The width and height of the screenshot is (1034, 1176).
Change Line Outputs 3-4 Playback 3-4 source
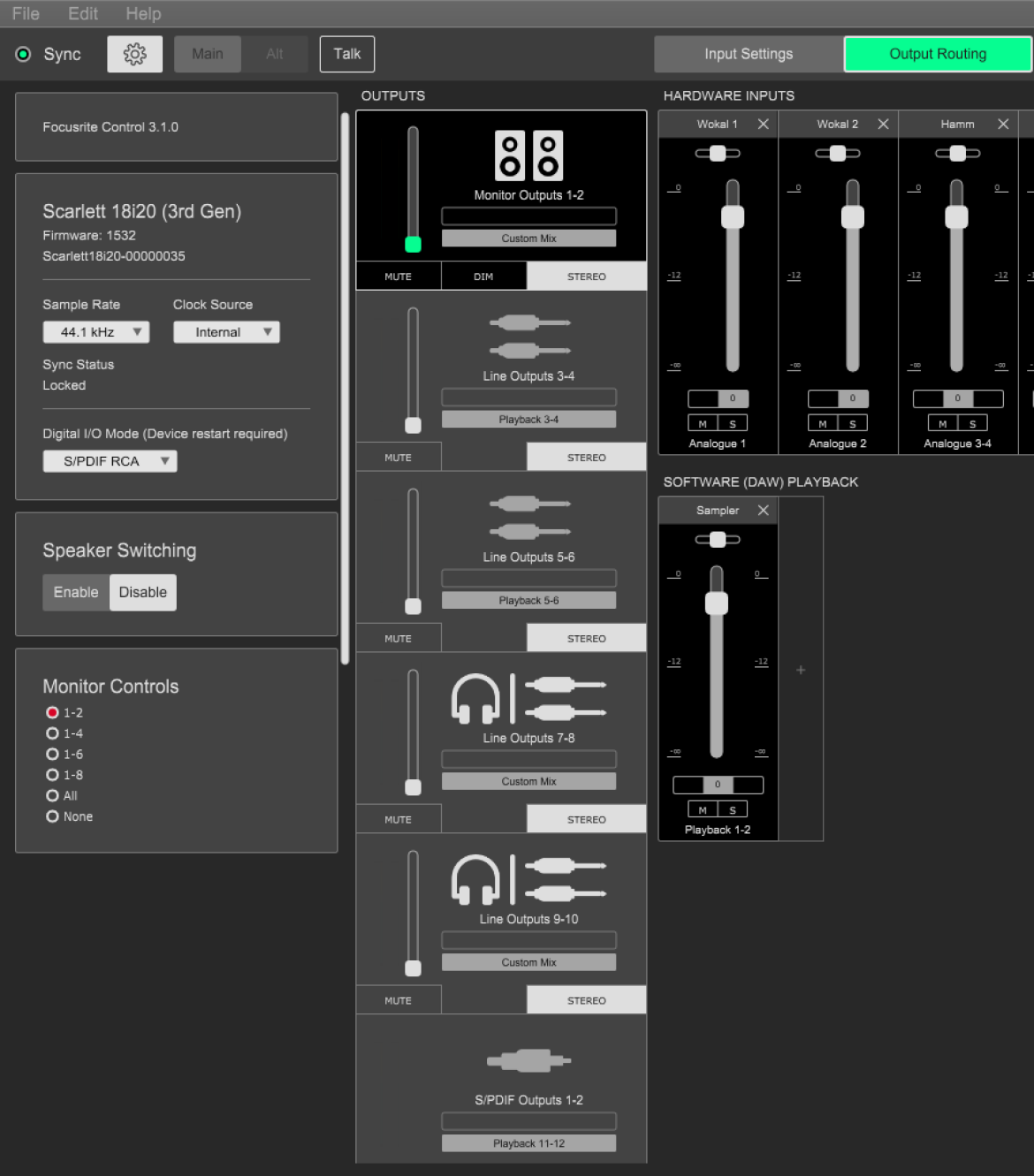click(528, 420)
